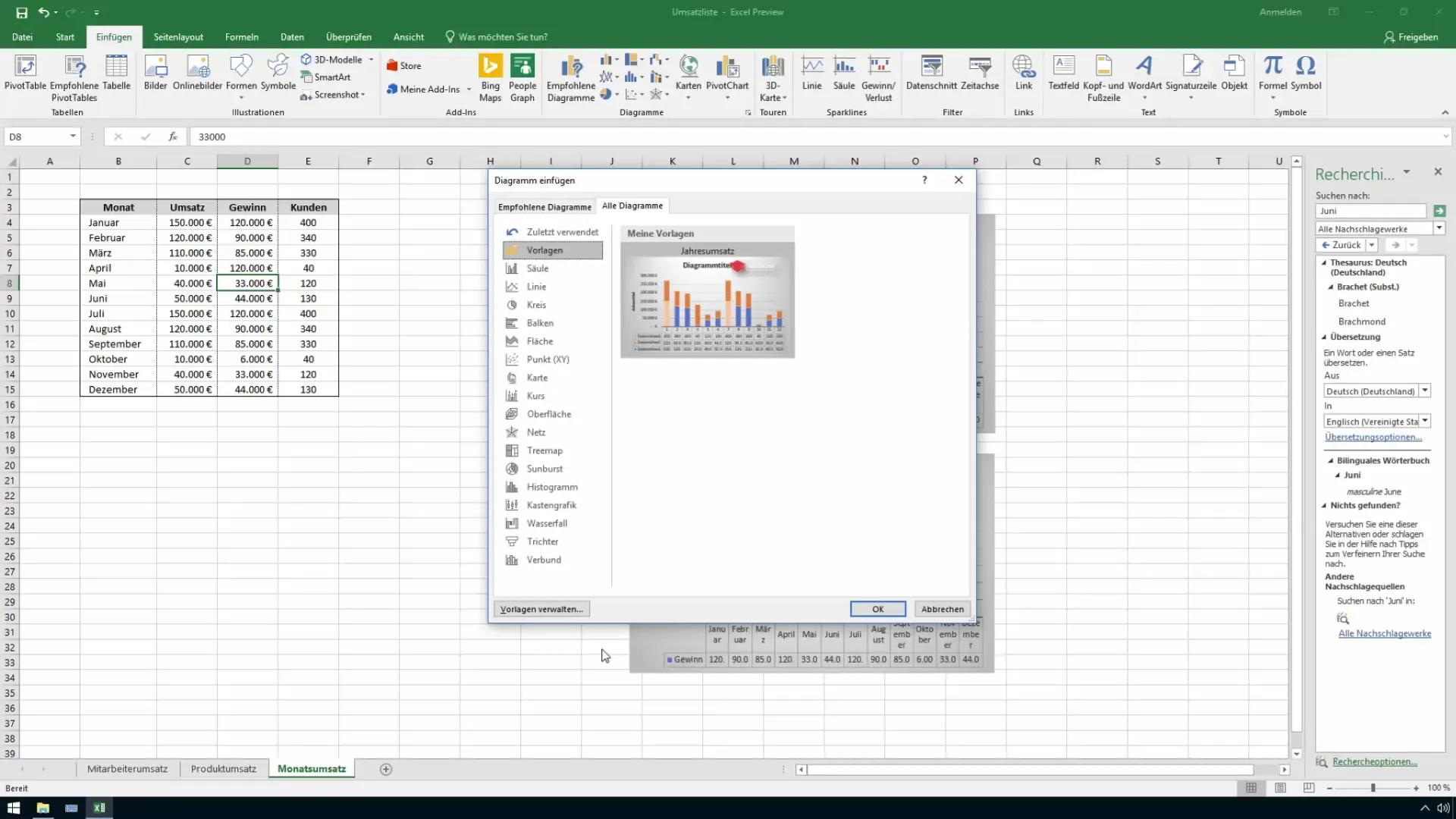Viewport: 1456px width, 819px height.
Task: Open the 3D-Modelle dropdown
Action: click(x=372, y=59)
